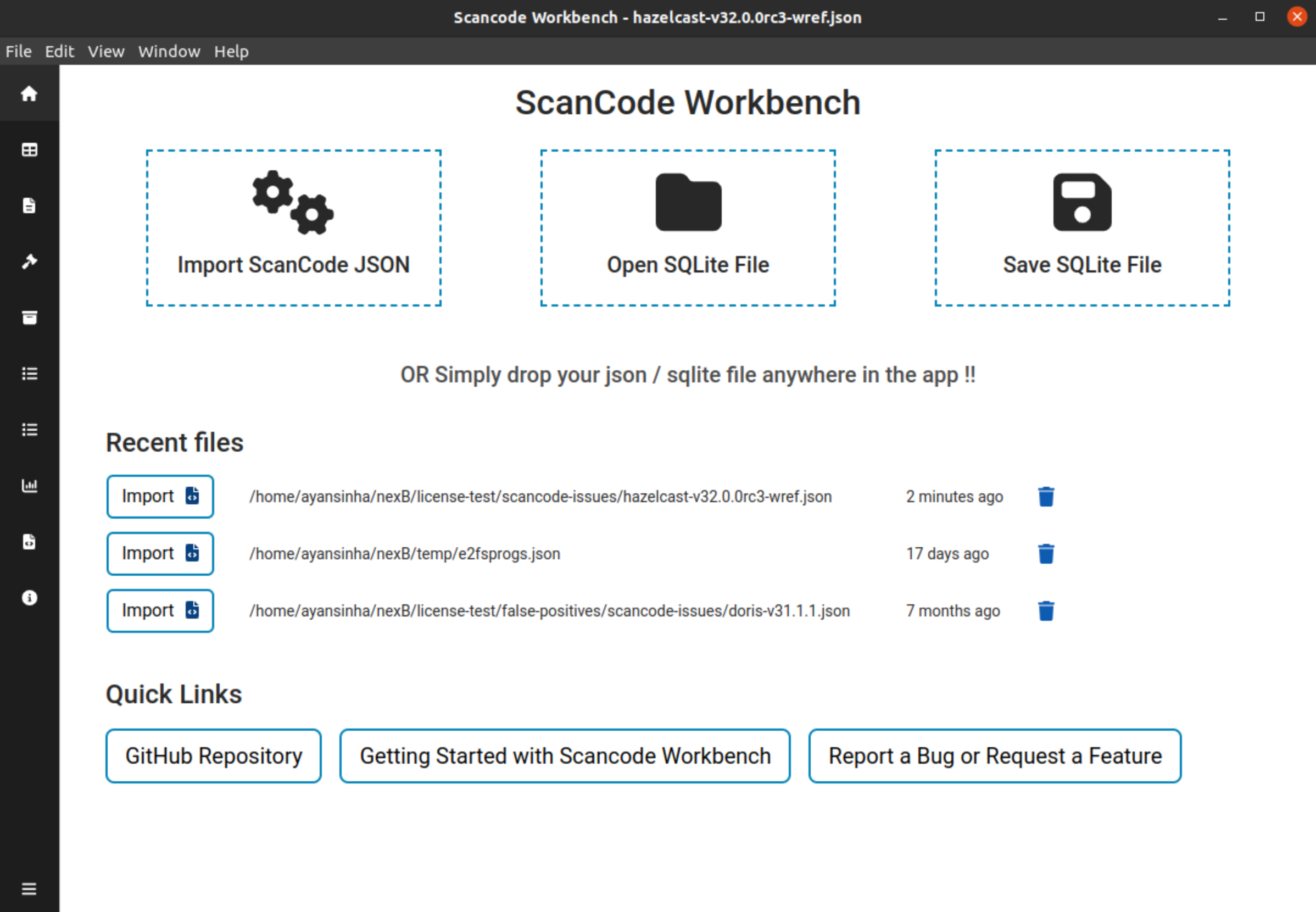Screen dimensions: 1316x912
Task: Open GitHub Repository quick link
Action: pyautogui.click(x=214, y=756)
